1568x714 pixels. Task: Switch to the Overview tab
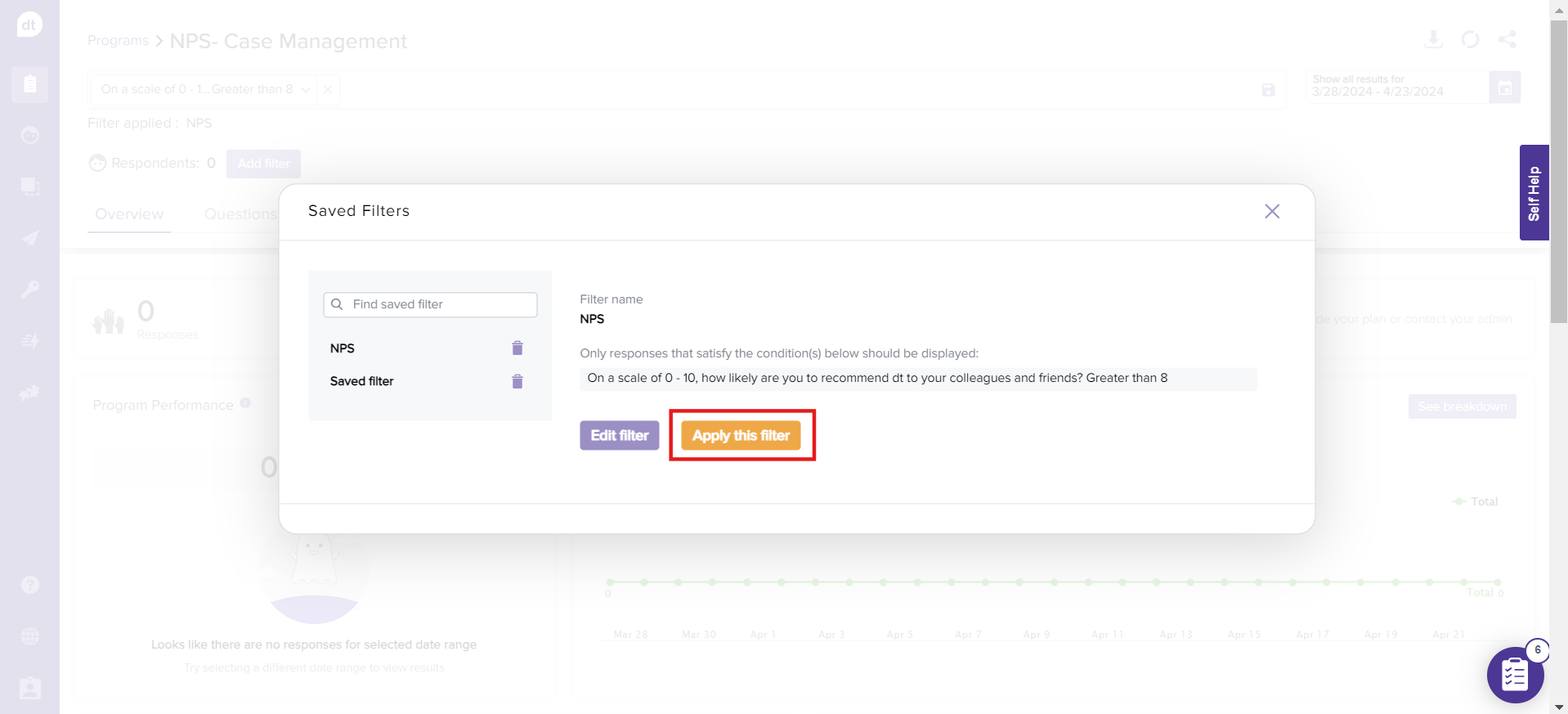coord(129,214)
